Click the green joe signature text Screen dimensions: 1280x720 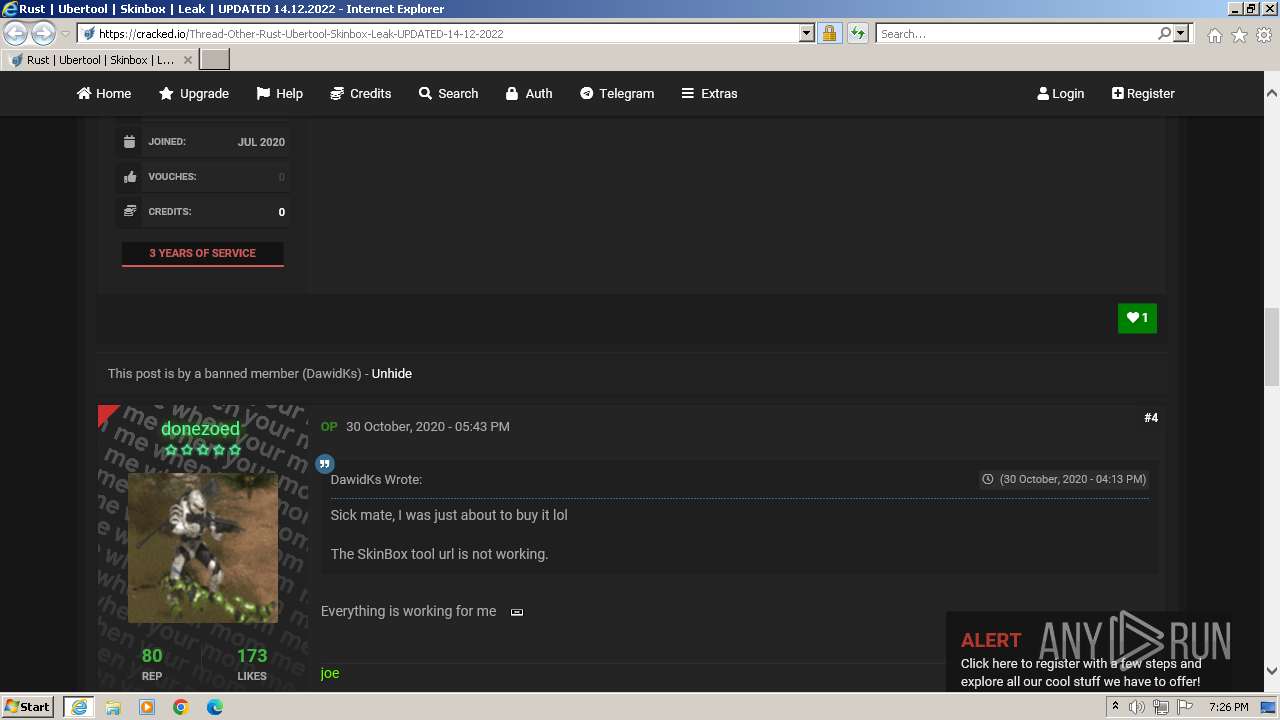[x=330, y=673]
